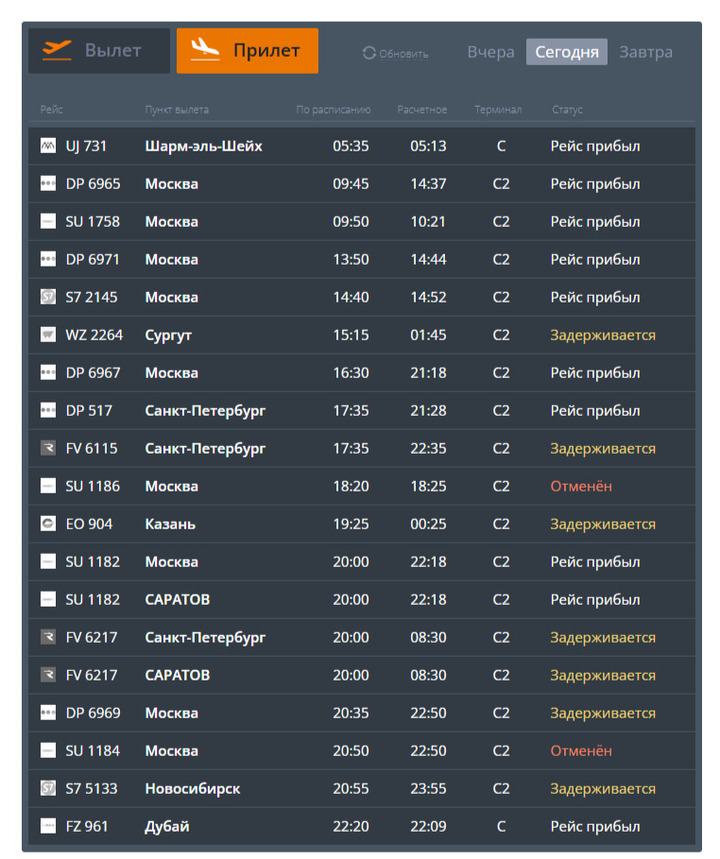Click airline icon for WZ 2264 Сургут

(48, 335)
